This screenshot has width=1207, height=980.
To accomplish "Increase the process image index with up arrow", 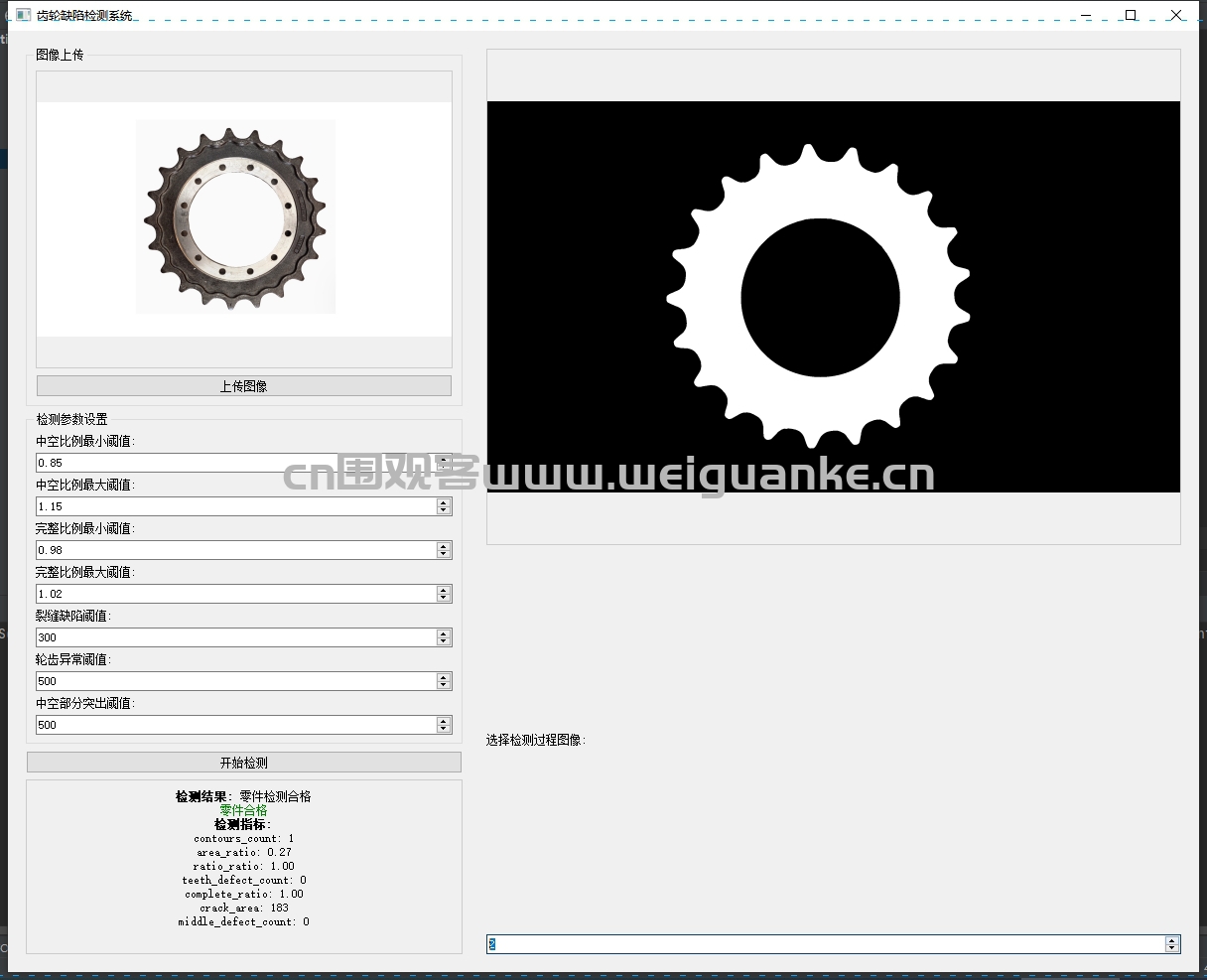I will click(1172, 940).
